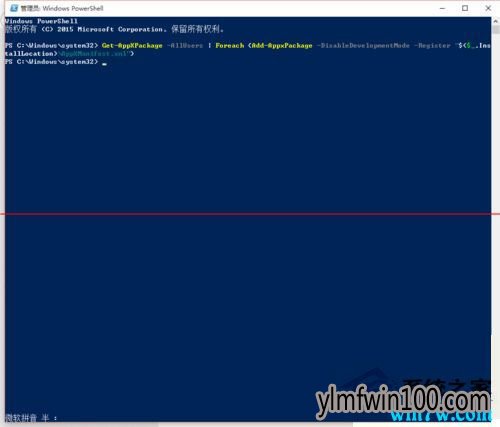Minimize the PowerShell window
The image size is (500, 427).
click(443, 8)
